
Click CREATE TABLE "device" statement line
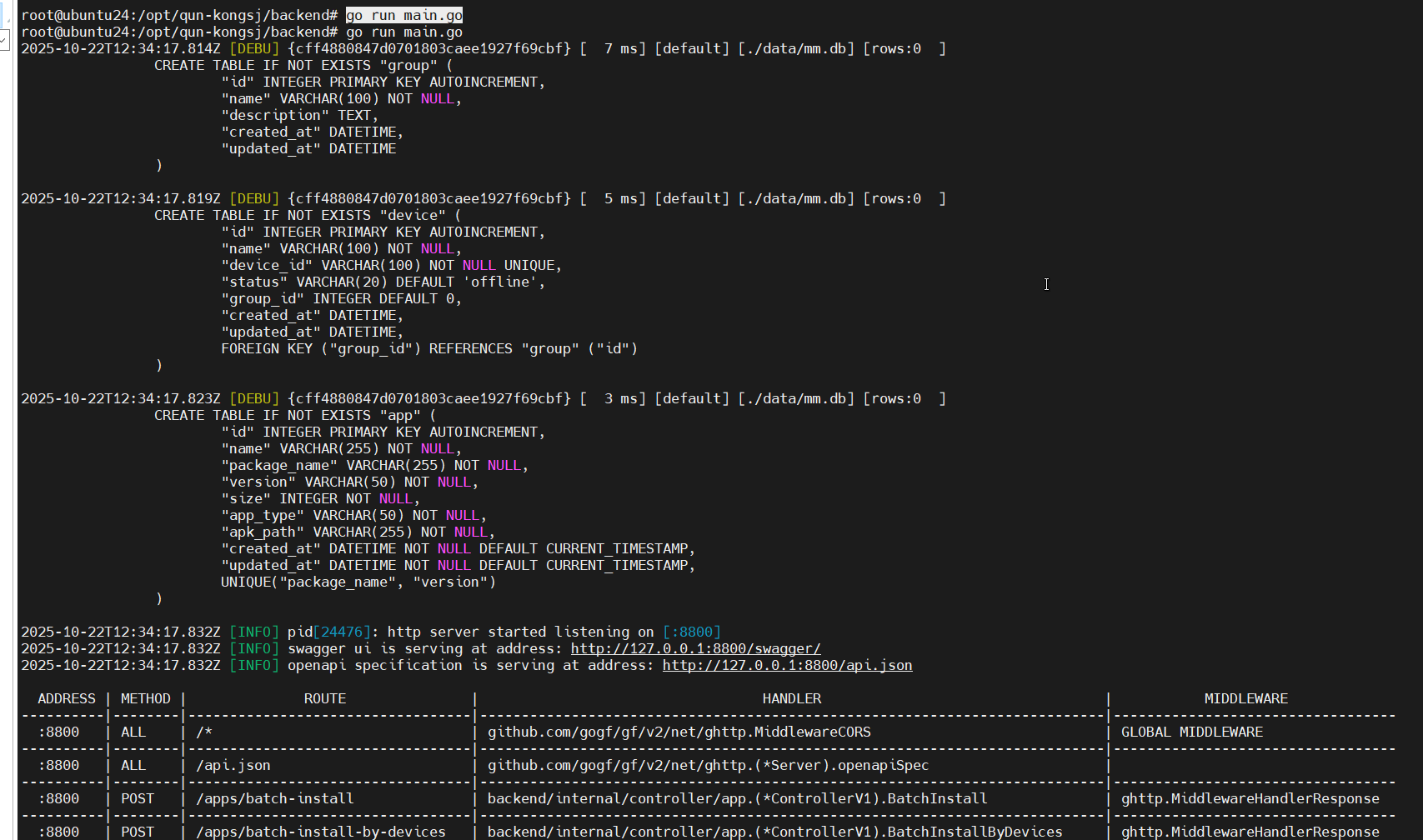307,215
